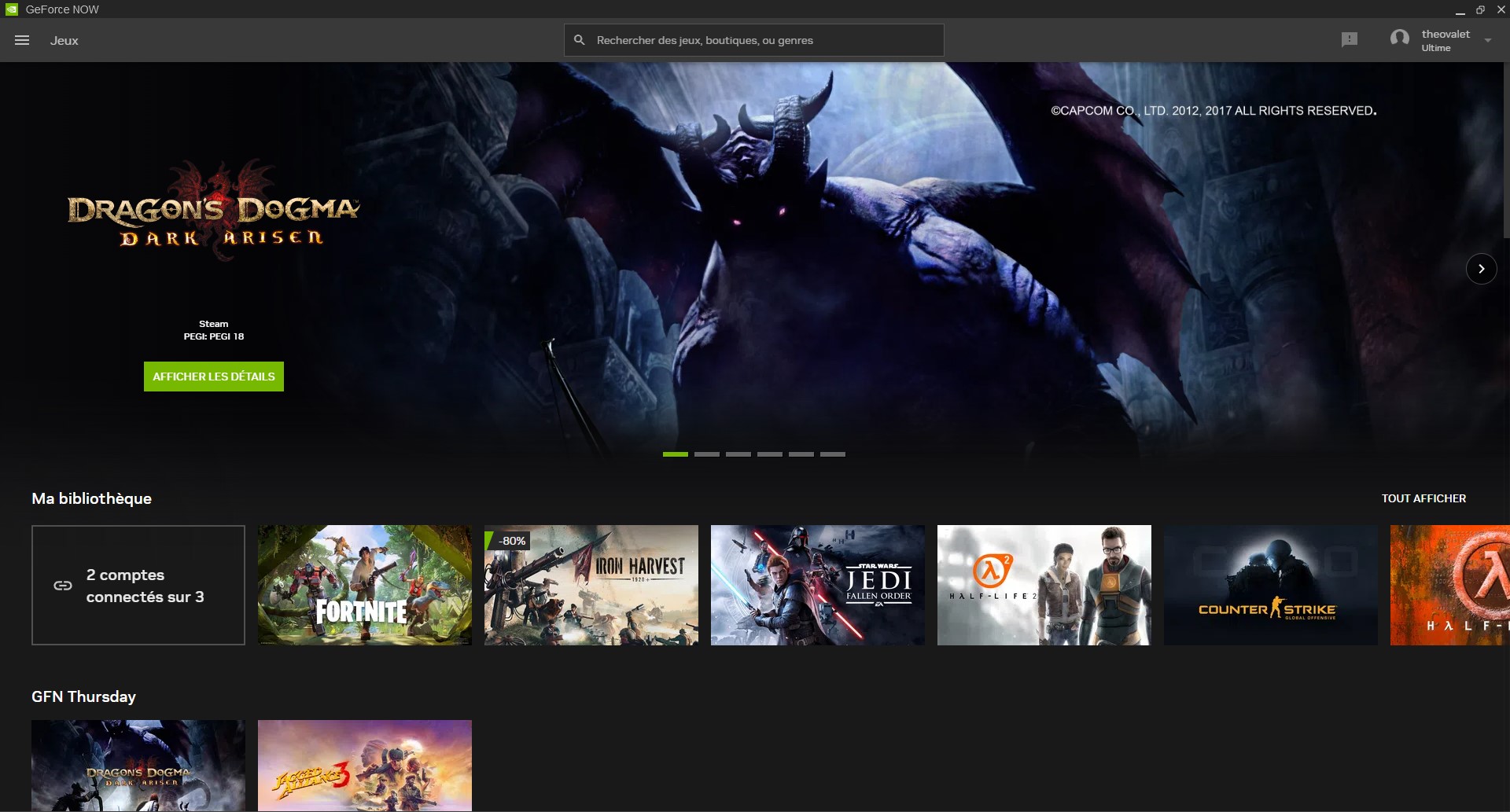1510x812 pixels.
Task: Open the Jeux section label
Action: [x=64, y=40]
